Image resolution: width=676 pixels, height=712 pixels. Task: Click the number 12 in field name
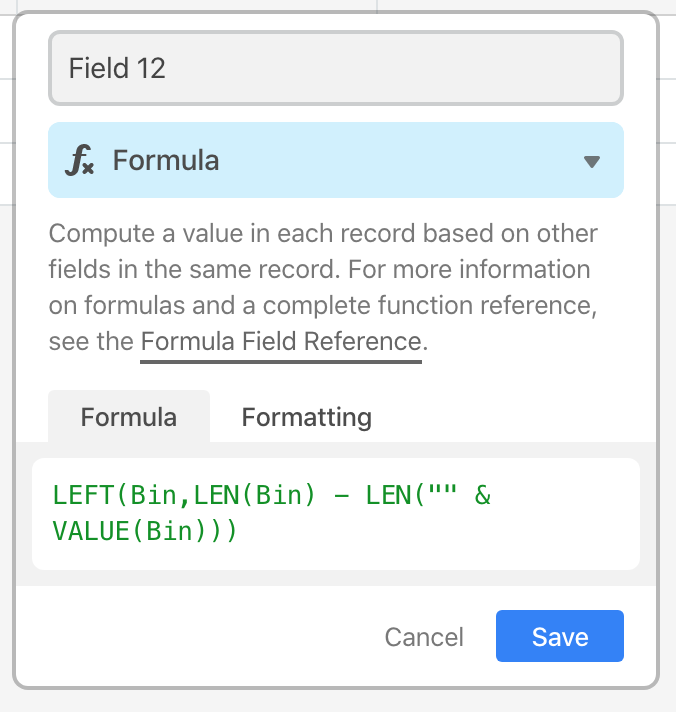tap(151, 68)
